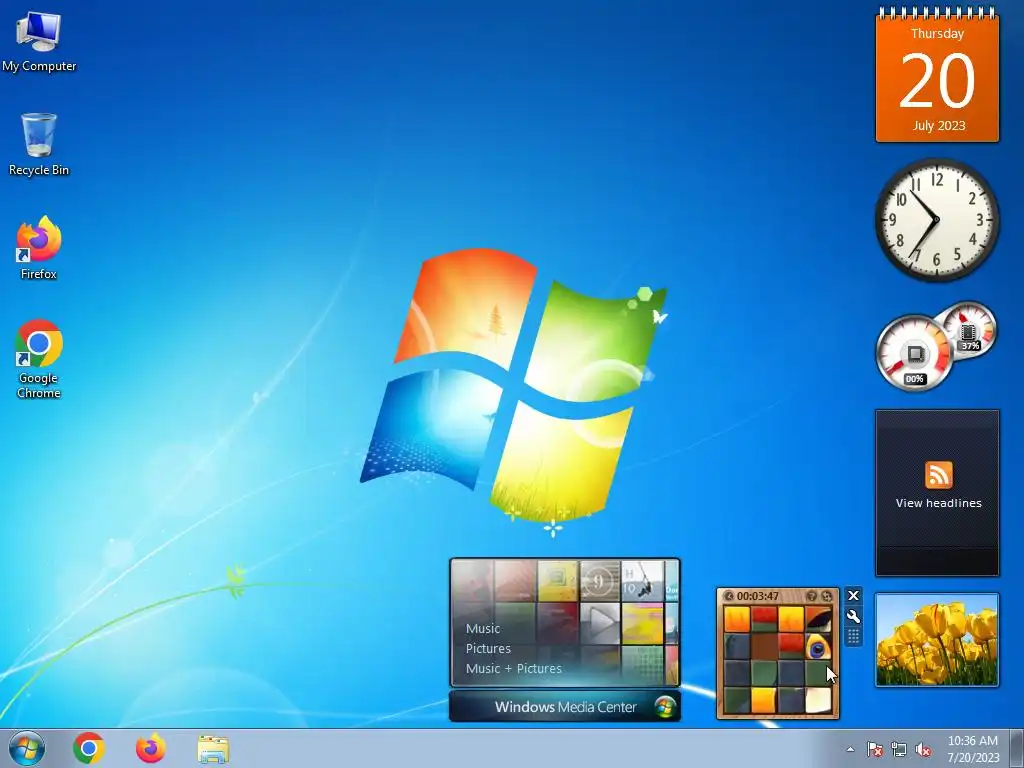The width and height of the screenshot is (1024, 768).
Task: Select the Google Chrome desktop shortcut
Action: (x=39, y=359)
